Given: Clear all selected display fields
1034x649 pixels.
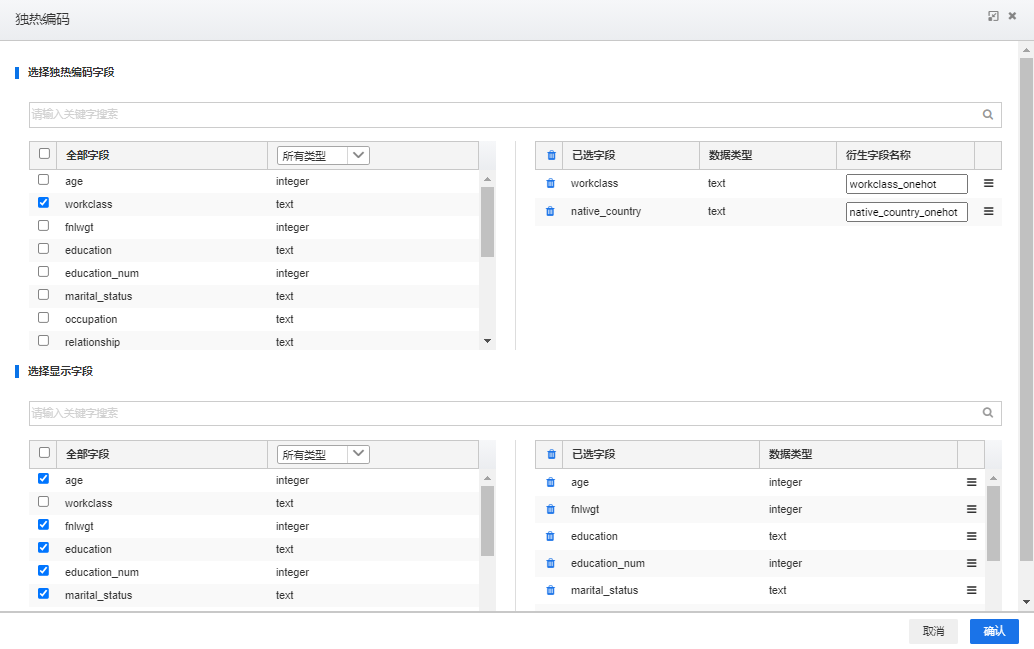Looking at the screenshot, I should pos(551,454).
